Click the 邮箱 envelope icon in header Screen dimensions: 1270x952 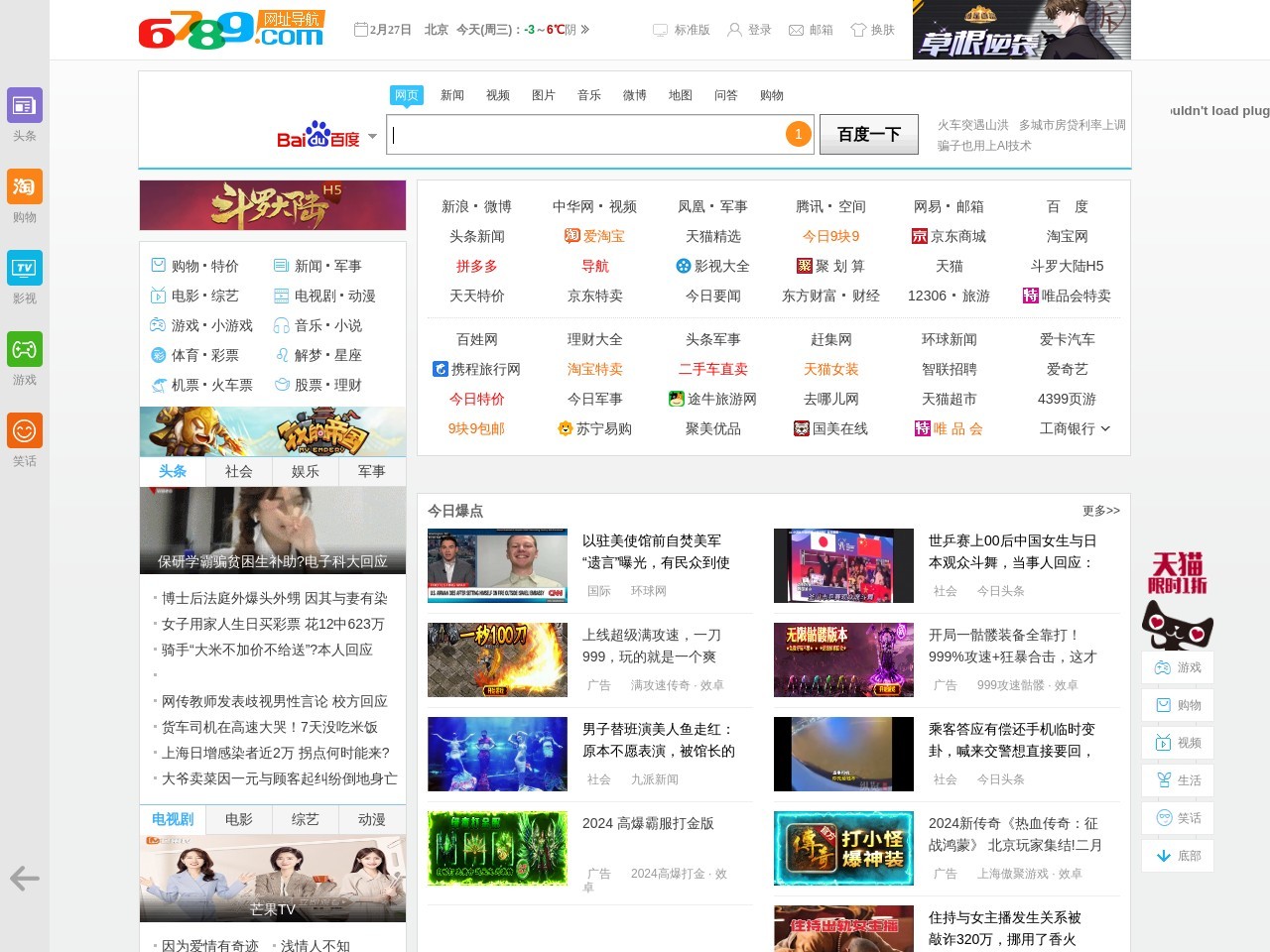pos(796,30)
